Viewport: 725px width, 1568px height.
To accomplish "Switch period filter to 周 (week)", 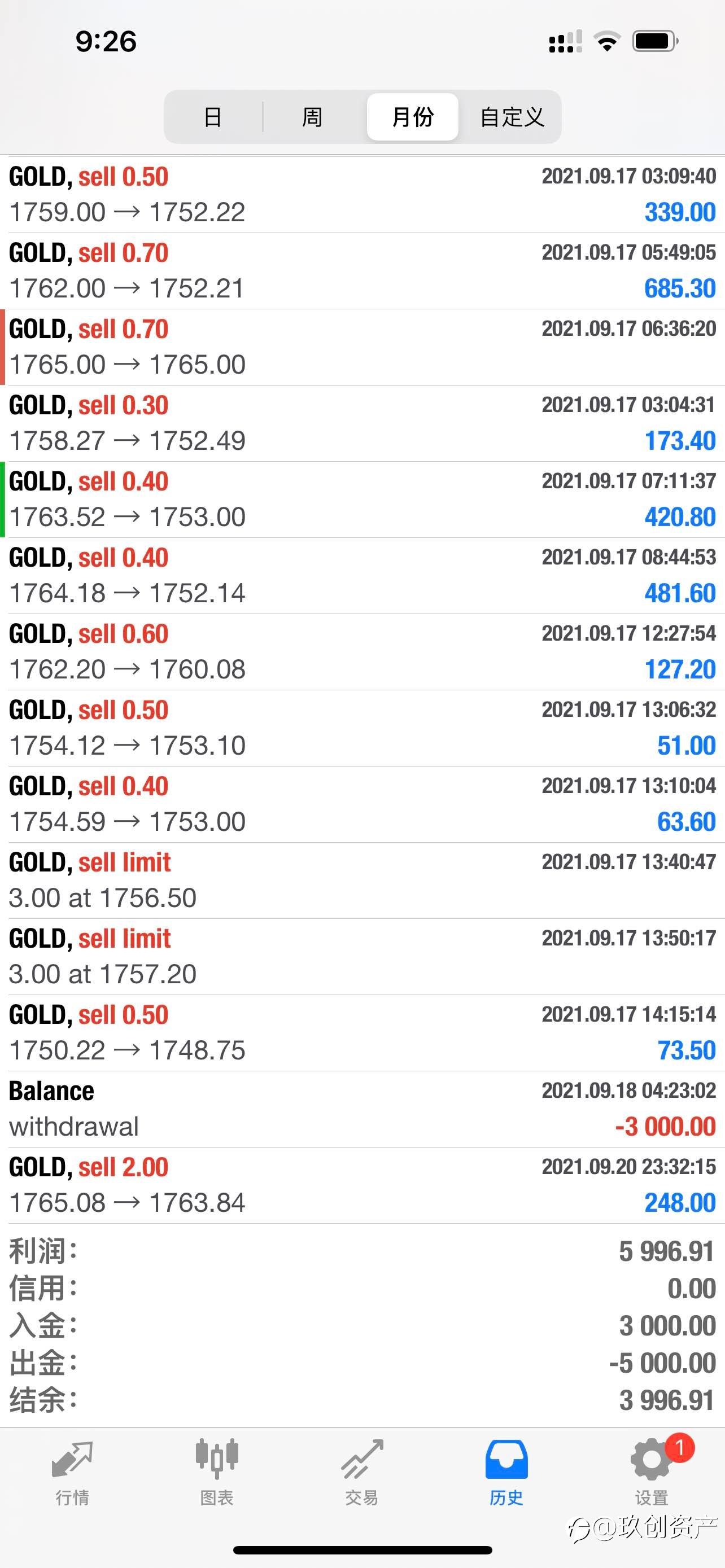I will coord(312,117).
